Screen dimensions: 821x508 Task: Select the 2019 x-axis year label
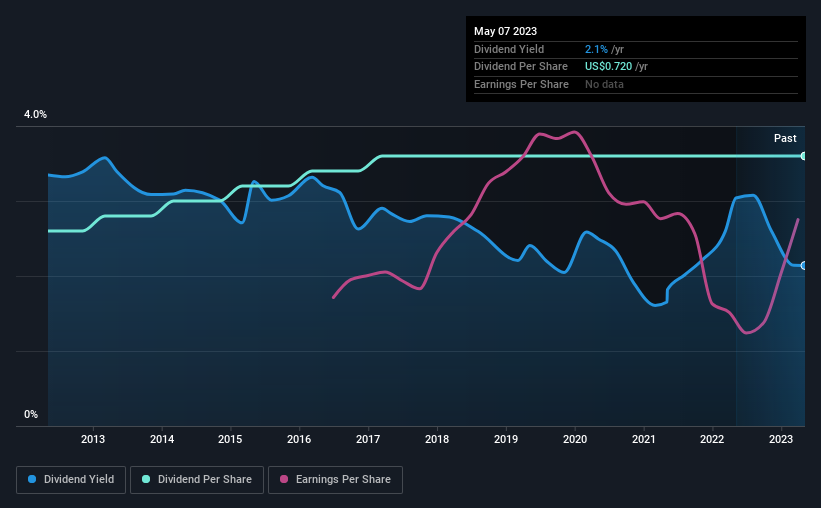506,439
